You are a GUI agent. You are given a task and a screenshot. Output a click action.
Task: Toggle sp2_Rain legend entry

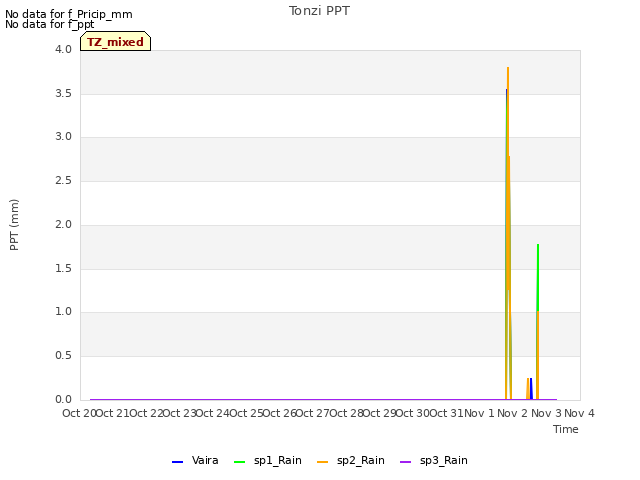pos(351,460)
